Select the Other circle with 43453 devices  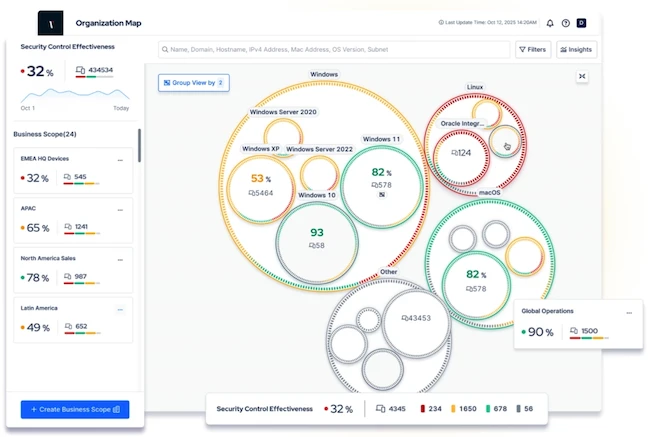click(x=416, y=322)
